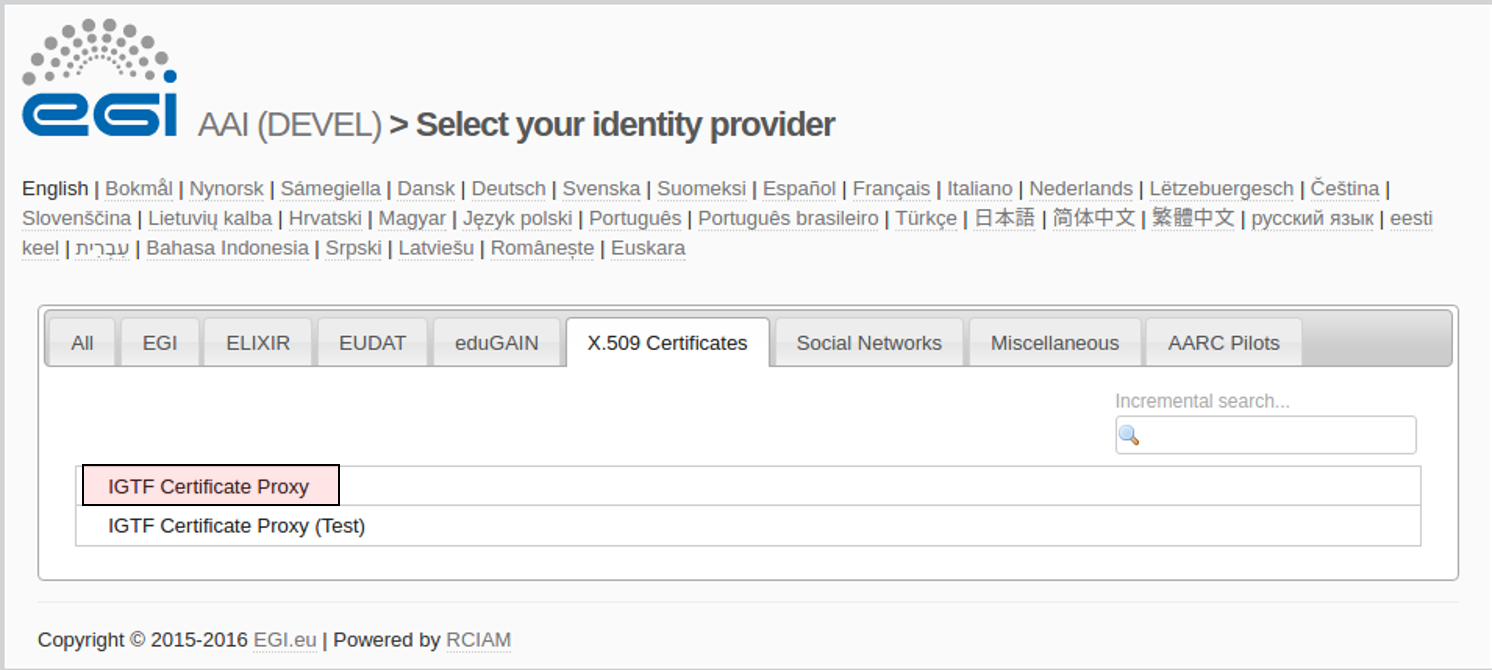Choose IGTF Certificate Proxy (Test) provider
This screenshot has width=1492, height=670.
(x=748, y=525)
